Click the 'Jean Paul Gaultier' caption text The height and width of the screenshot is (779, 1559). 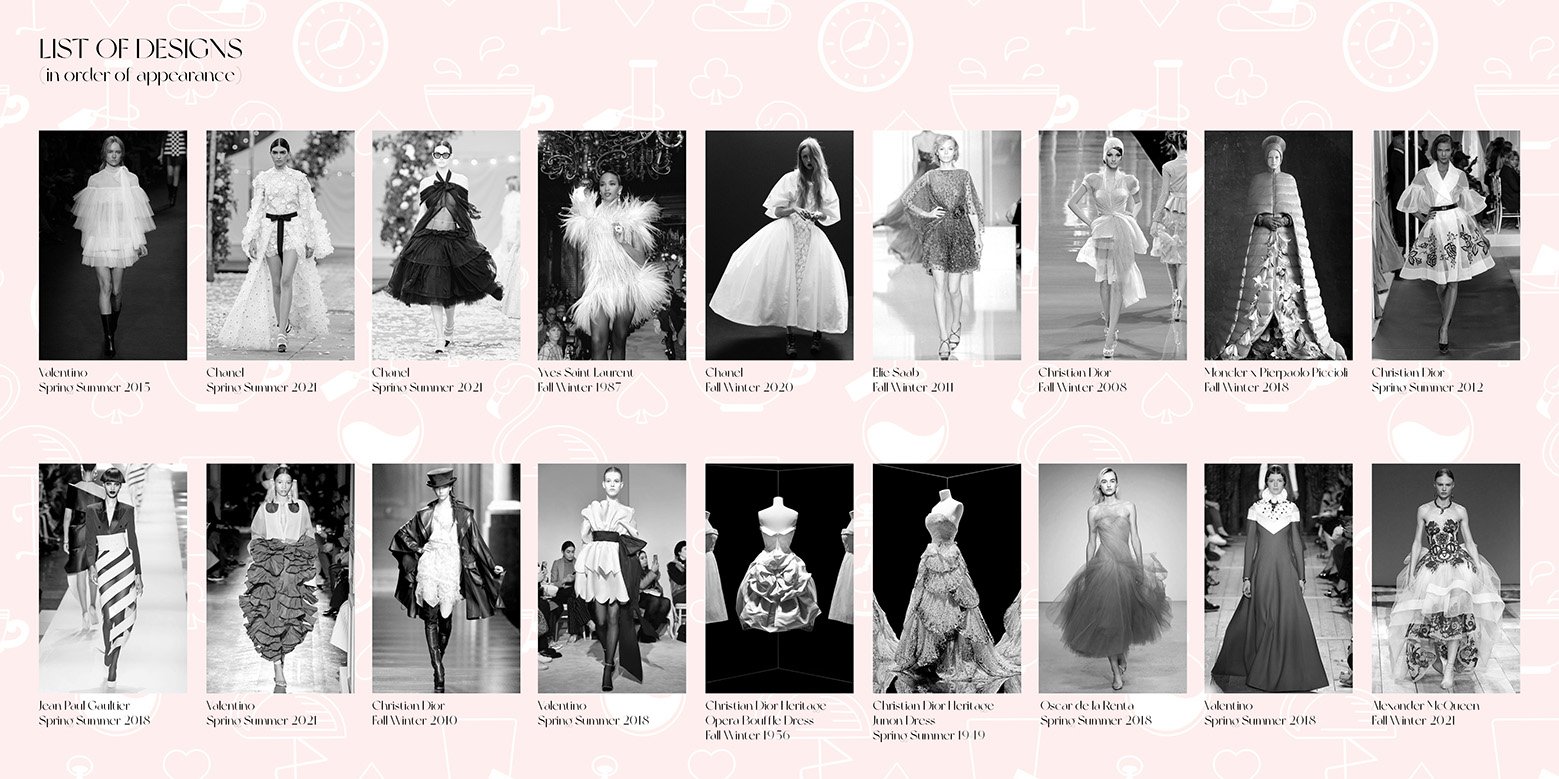pyautogui.click(x=85, y=706)
